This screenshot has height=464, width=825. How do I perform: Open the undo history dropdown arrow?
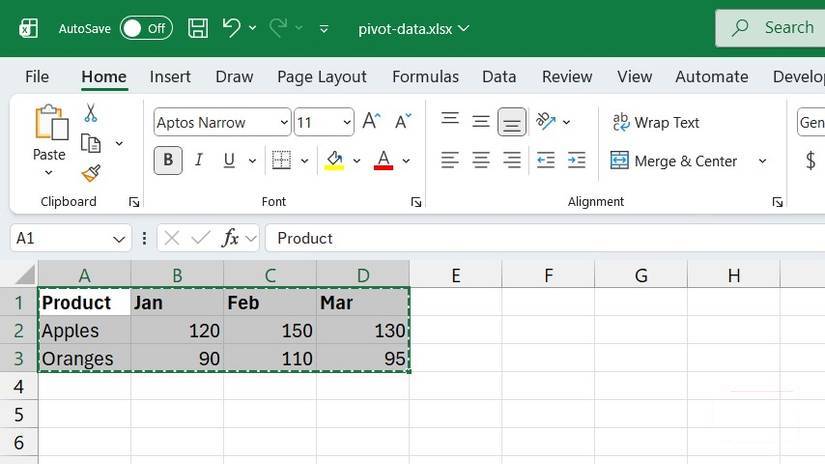[253, 28]
